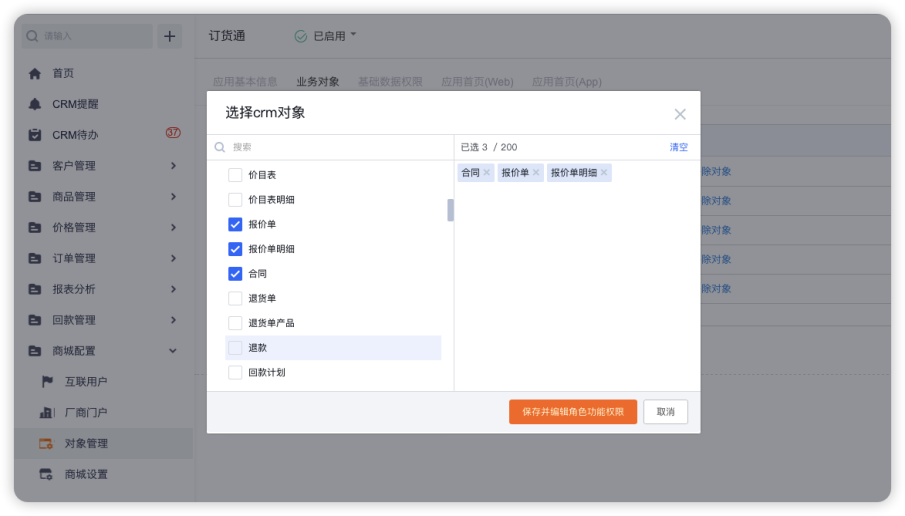Remove the 合同 tag with its x
The height and width of the screenshot is (516, 905).
(x=487, y=172)
